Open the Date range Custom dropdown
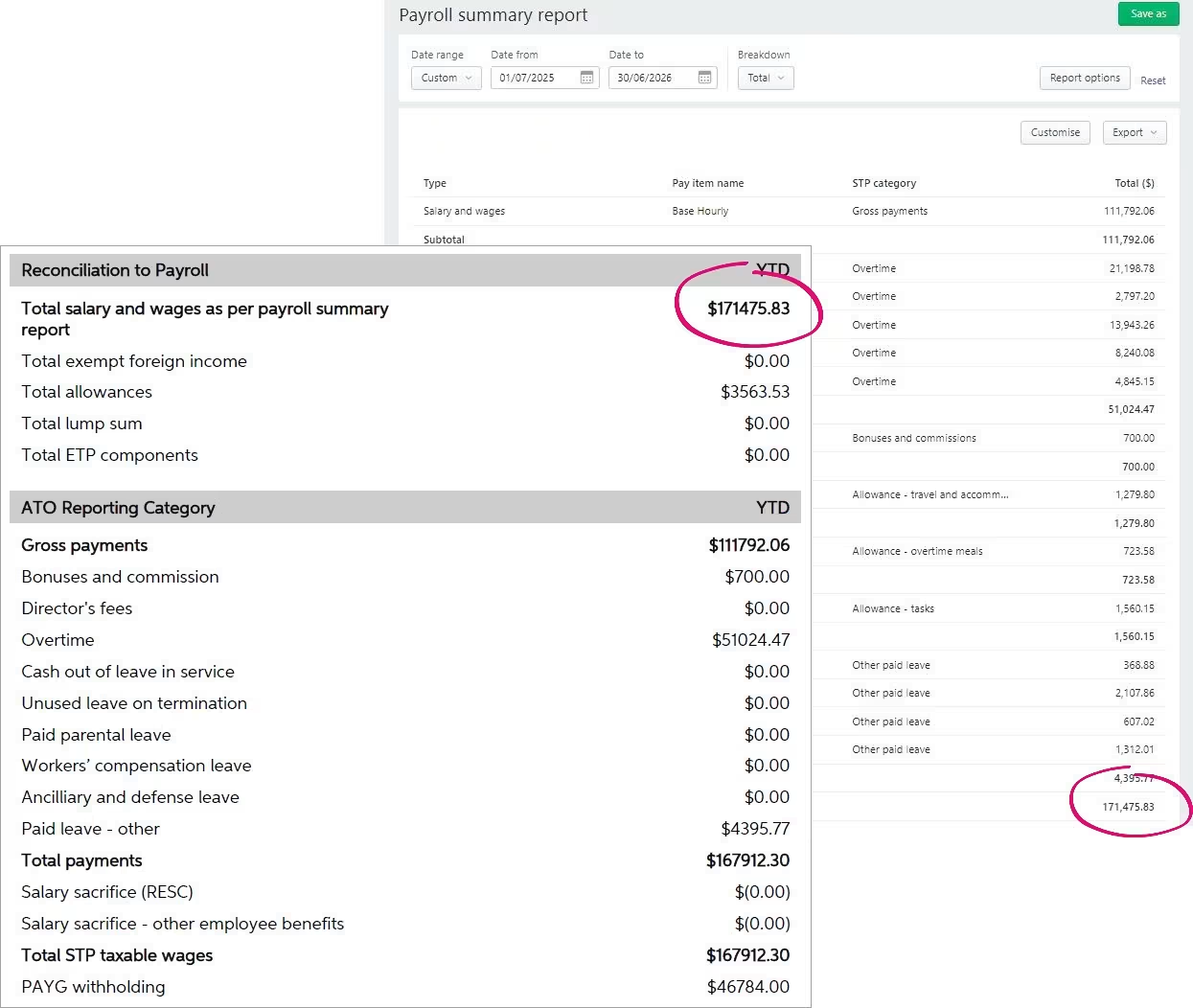This screenshot has height=1008, width=1193. pos(447,78)
